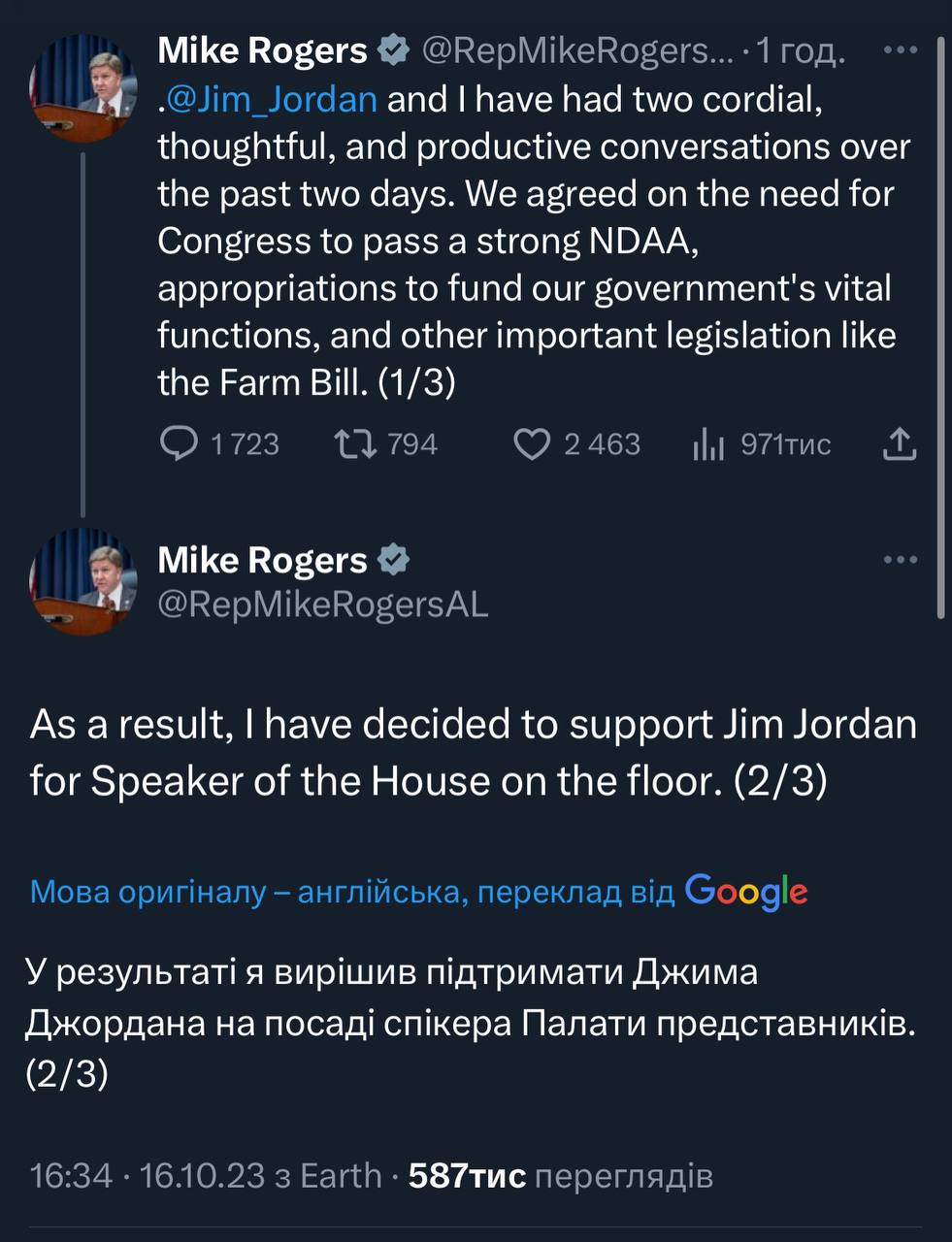Image resolution: width=952 pixels, height=1242 pixels.
Task: Tap the share upload icon on first tweet
Action: coord(900,444)
